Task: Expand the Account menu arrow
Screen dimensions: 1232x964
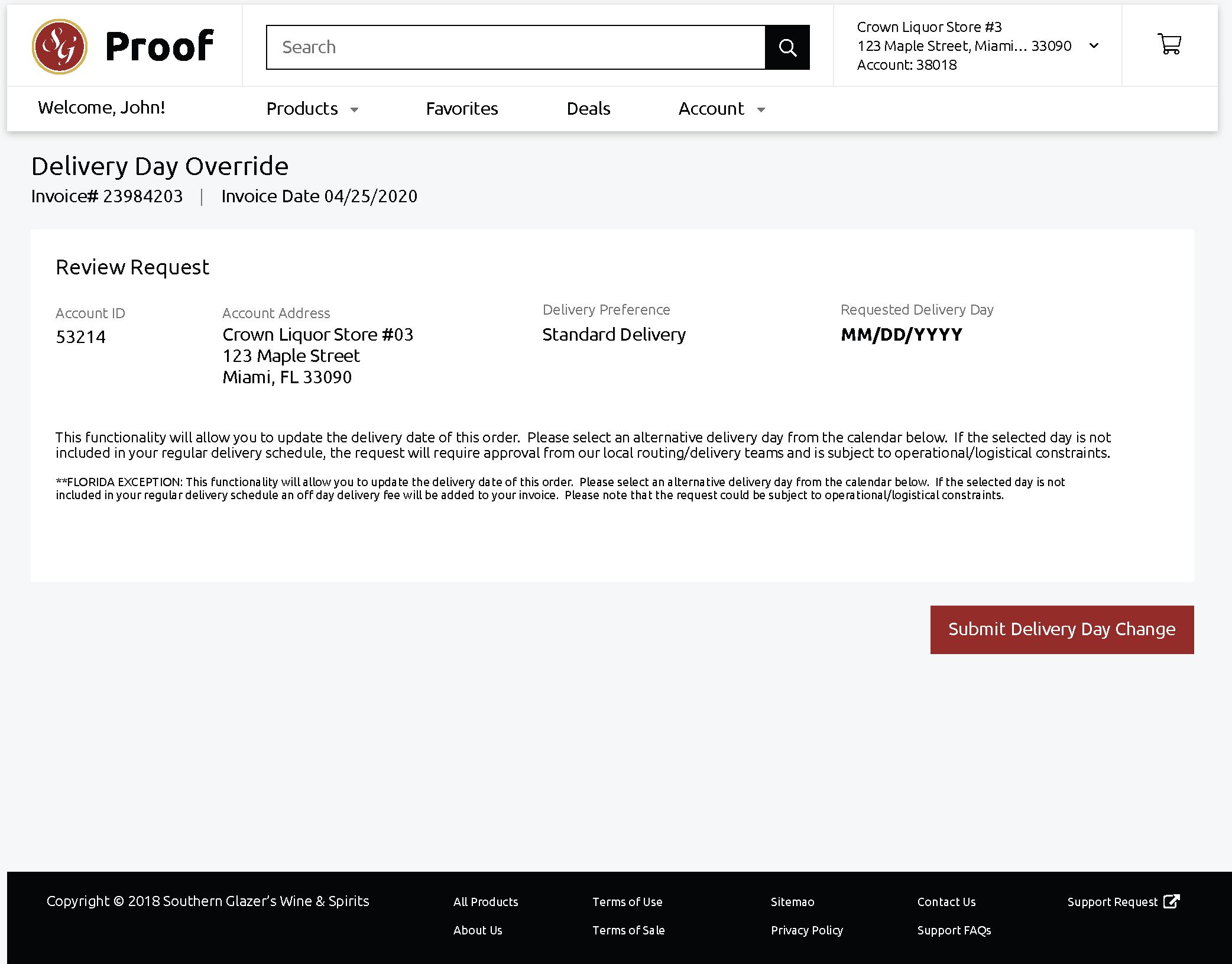Action: tap(761, 109)
